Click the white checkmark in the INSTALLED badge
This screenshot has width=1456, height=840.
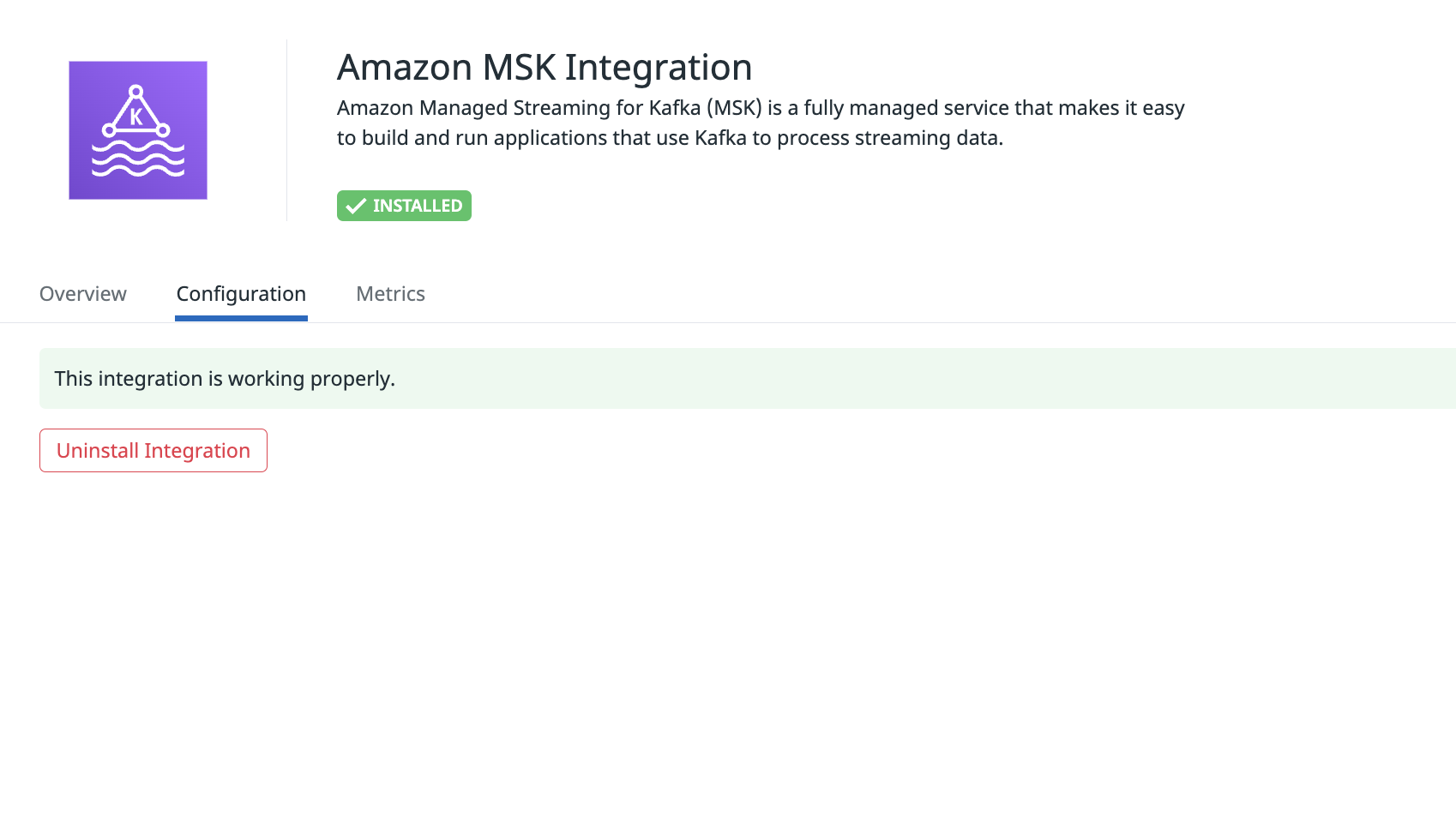356,206
